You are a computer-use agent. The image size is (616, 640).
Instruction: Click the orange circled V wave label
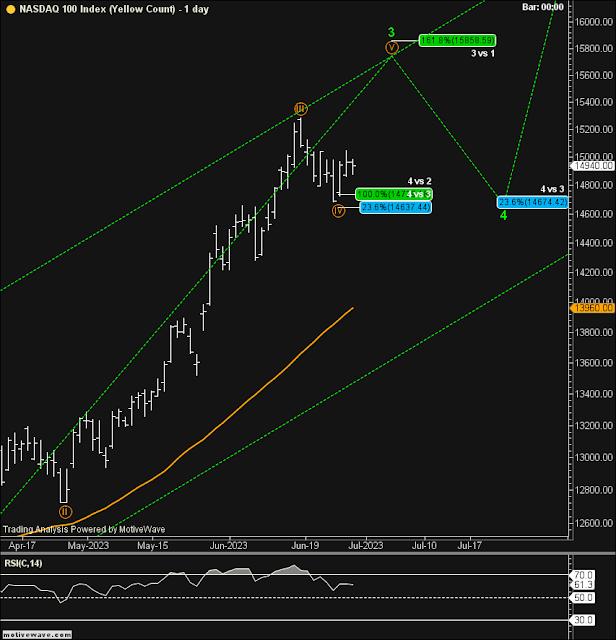pos(391,48)
